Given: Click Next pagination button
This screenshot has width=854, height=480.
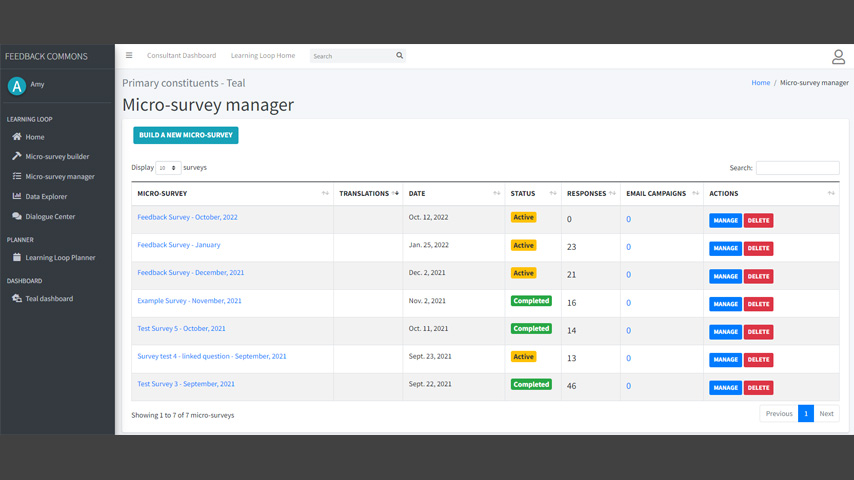Looking at the screenshot, I should pyautogui.click(x=826, y=414).
